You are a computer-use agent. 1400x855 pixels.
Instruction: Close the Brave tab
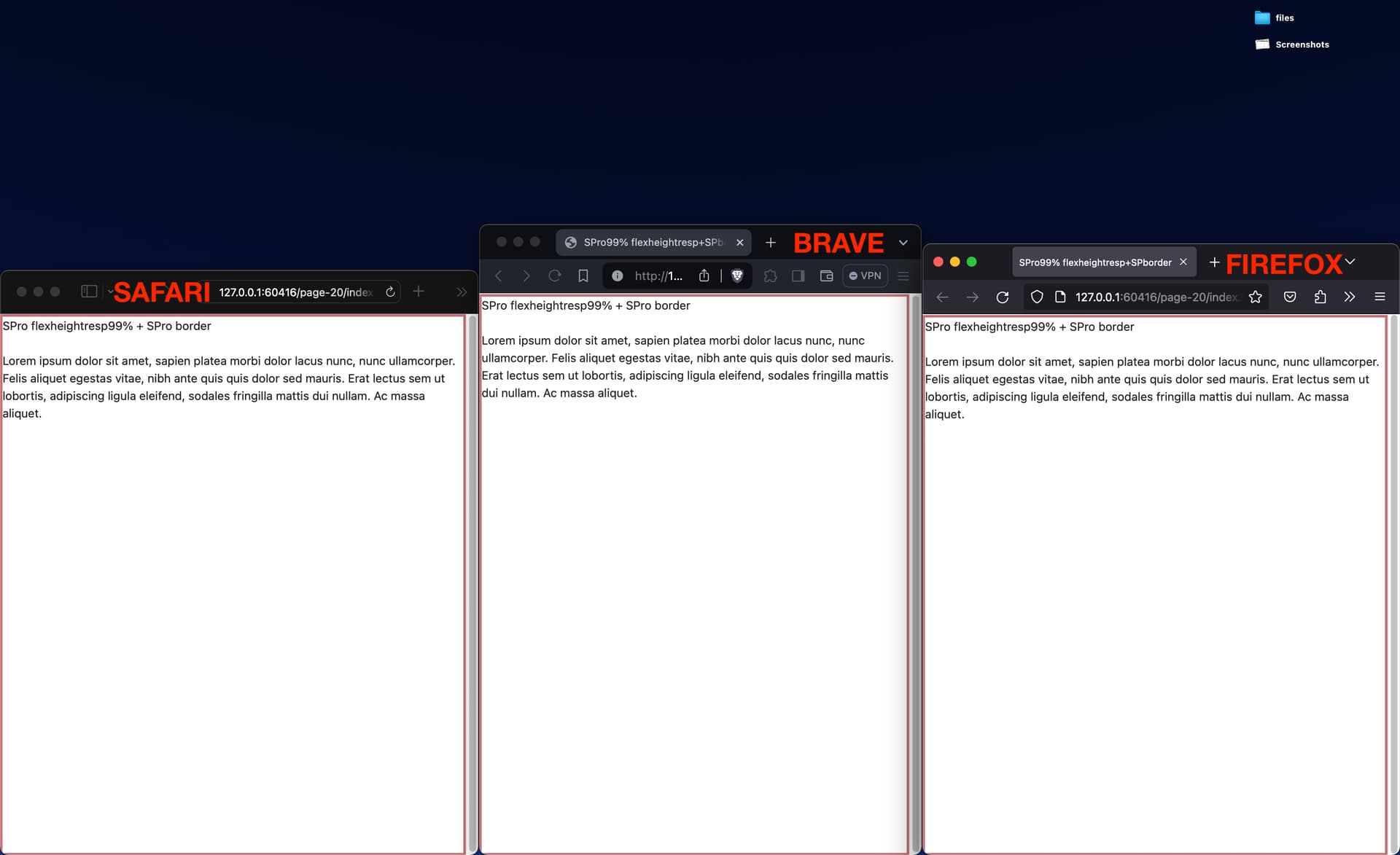[x=740, y=242]
